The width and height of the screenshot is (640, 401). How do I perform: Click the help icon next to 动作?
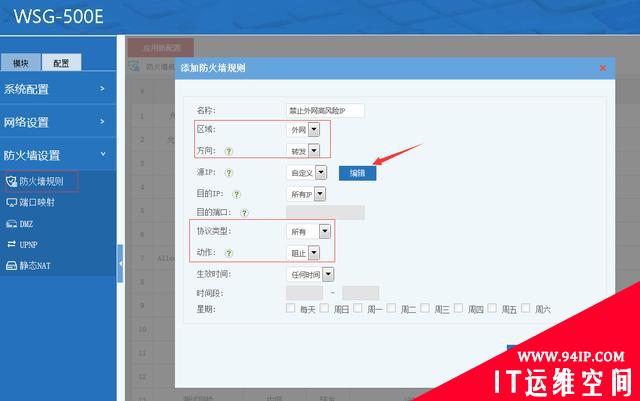tap(229, 253)
